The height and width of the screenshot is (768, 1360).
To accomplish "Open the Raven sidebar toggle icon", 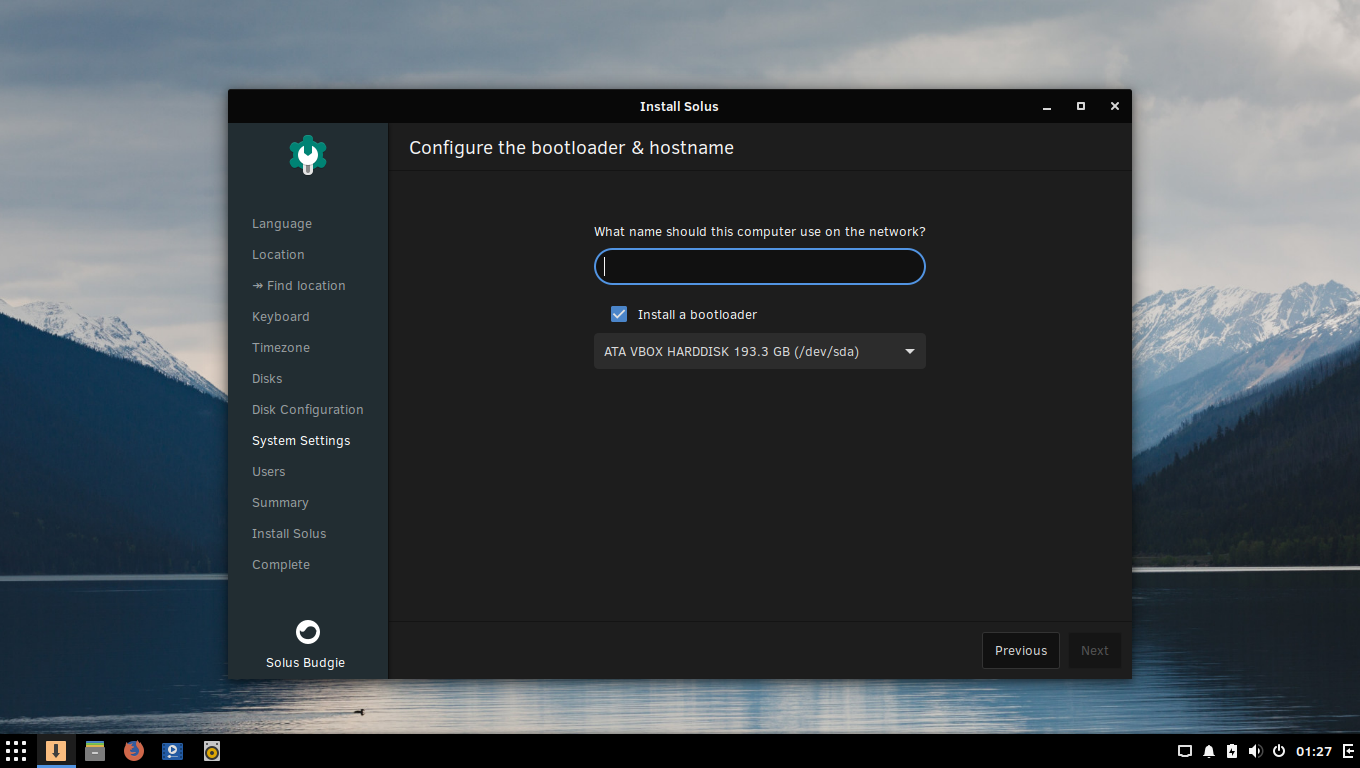I will pos(1346,751).
